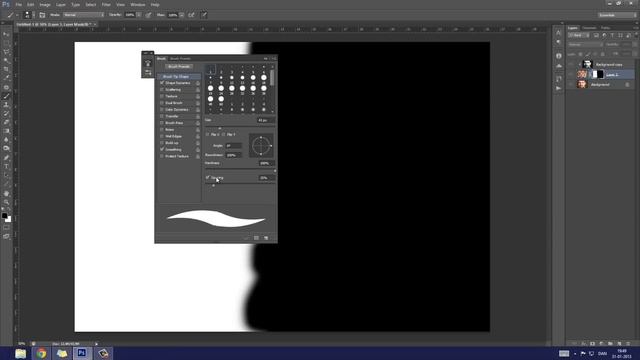Select the Move tool in toolbox
This screenshot has height=360, width=640.
click(x=6, y=34)
